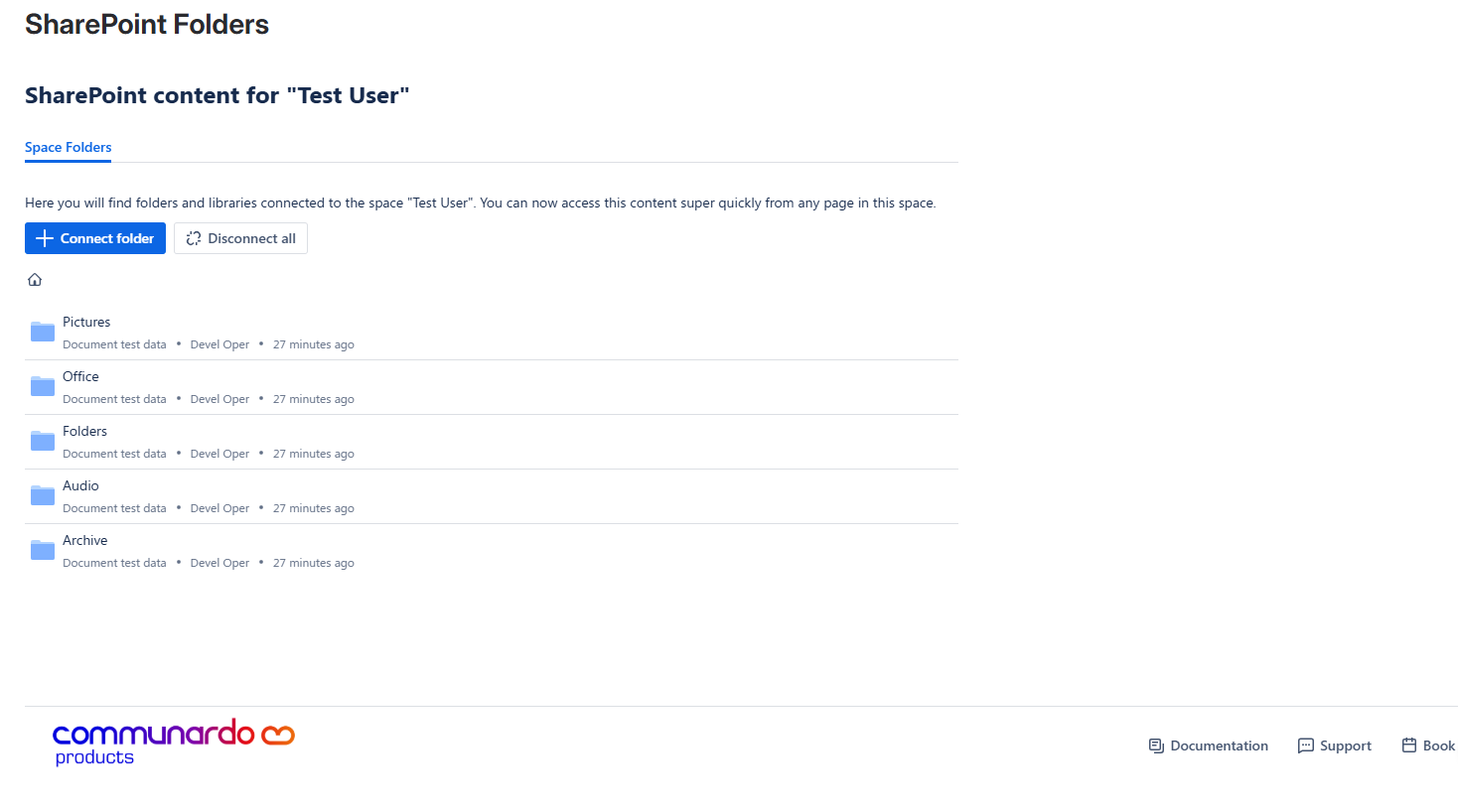
Task: Click the Communardo products logo
Action: pos(173,743)
